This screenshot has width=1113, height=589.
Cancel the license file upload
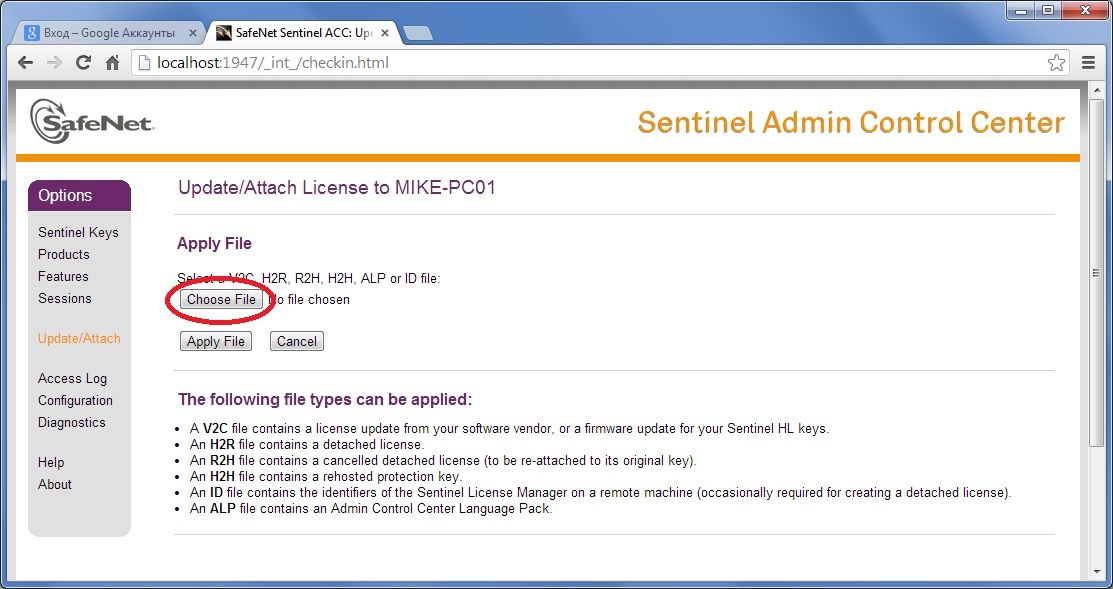click(297, 341)
